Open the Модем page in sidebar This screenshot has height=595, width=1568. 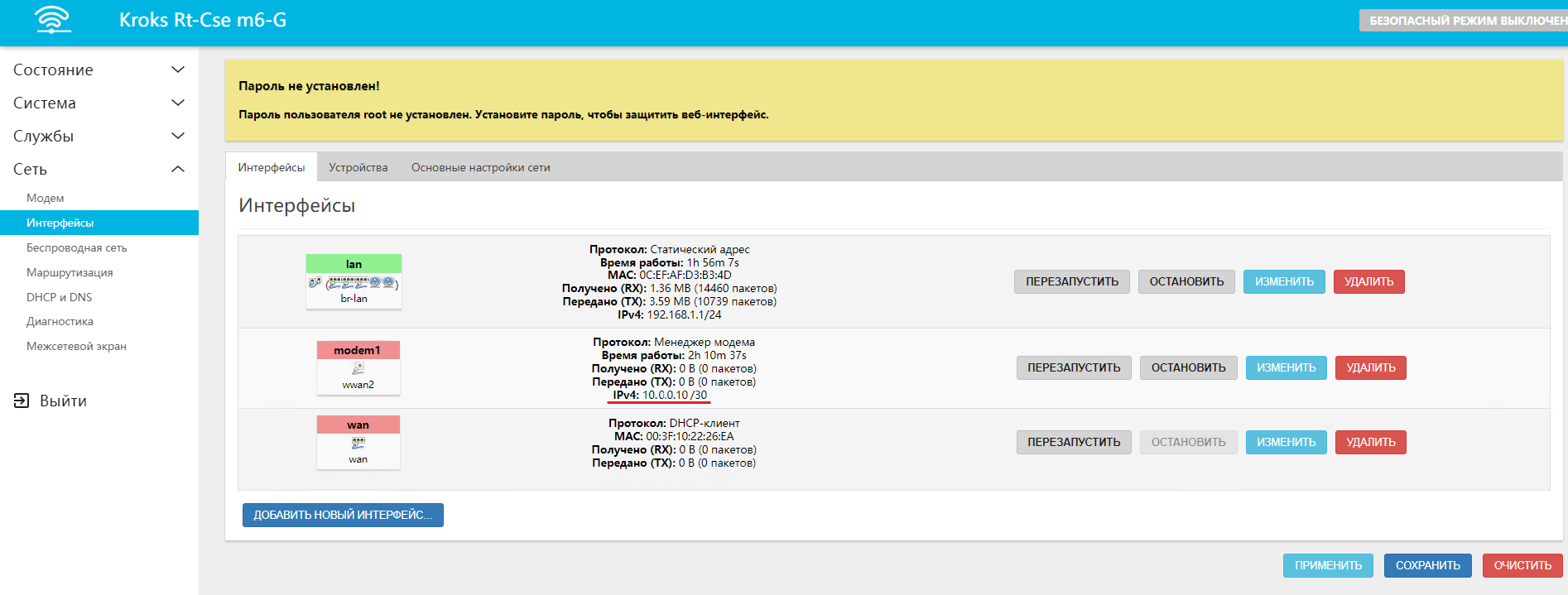(x=46, y=199)
